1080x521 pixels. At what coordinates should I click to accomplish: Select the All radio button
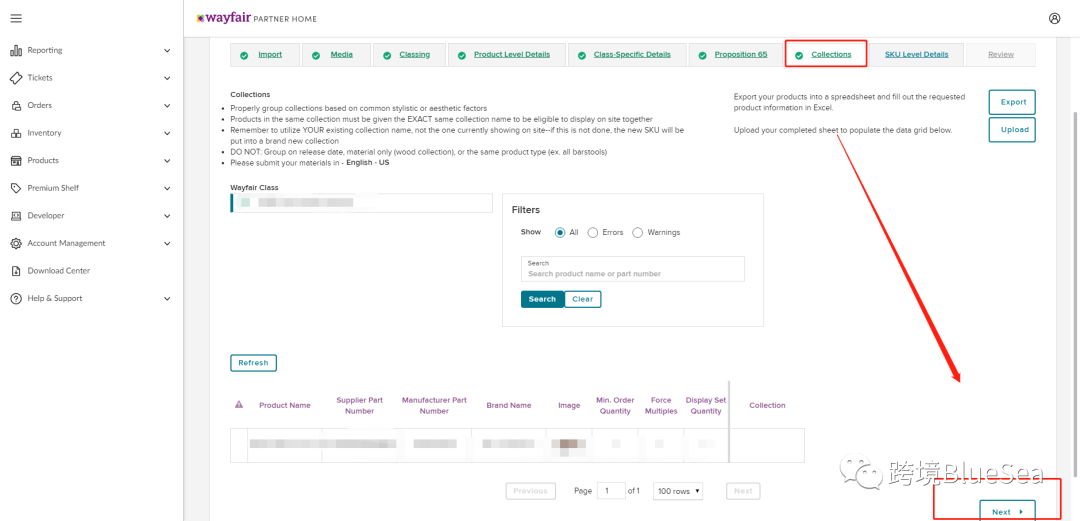[x=560, y=233]
